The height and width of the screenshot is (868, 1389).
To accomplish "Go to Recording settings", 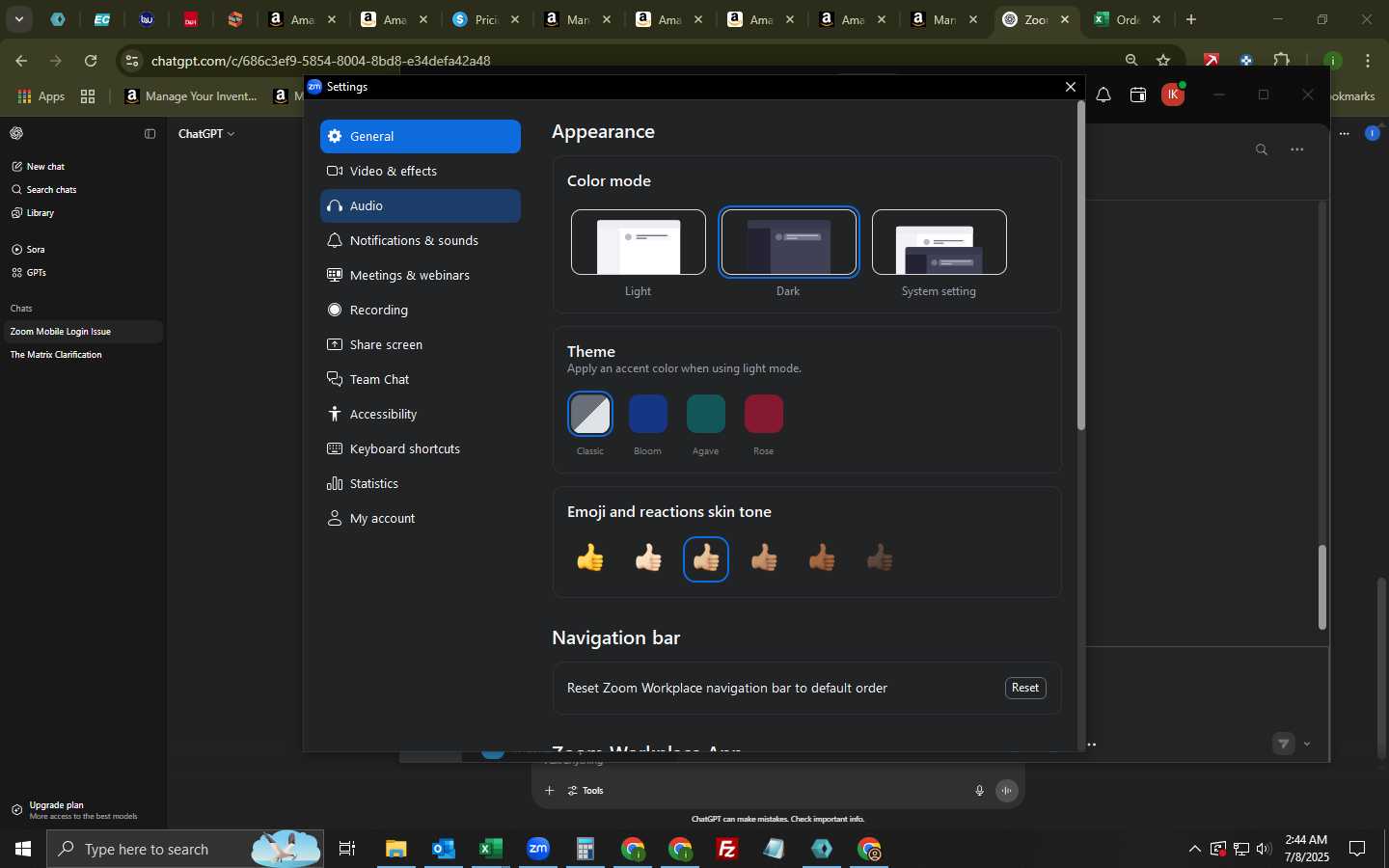I will click(421, 310).
